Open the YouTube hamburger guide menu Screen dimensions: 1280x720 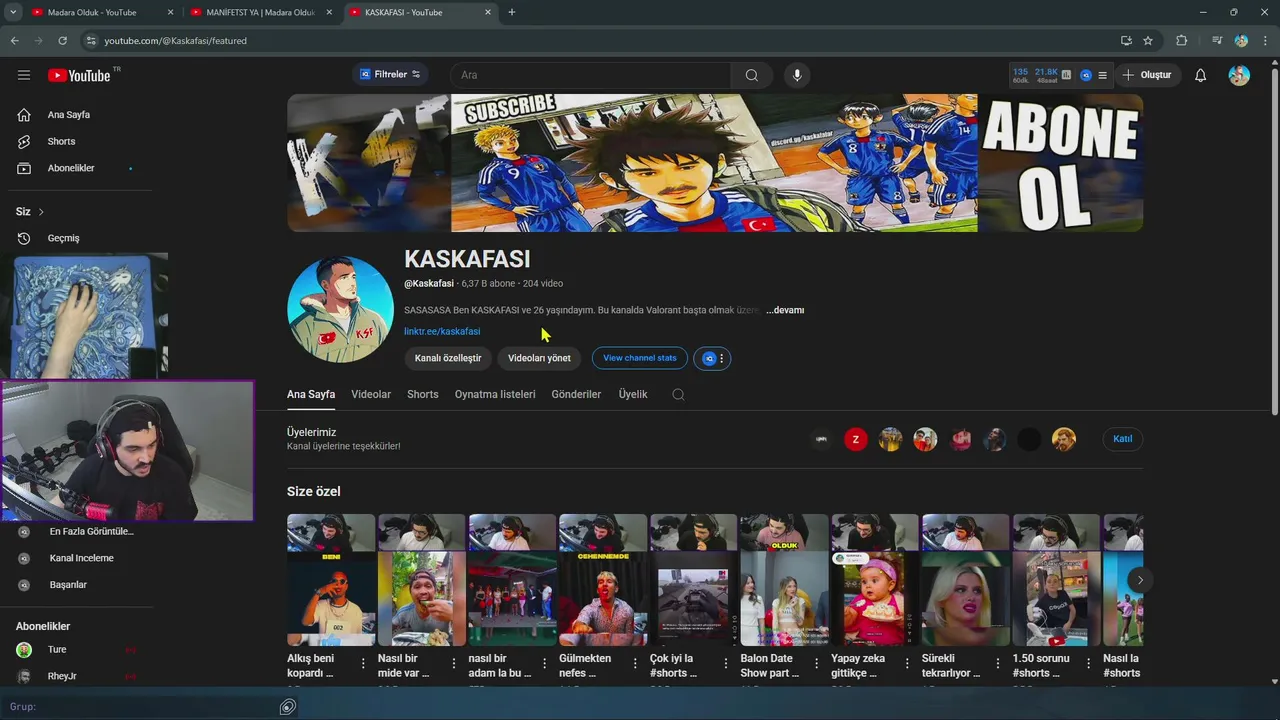[24, 75]
